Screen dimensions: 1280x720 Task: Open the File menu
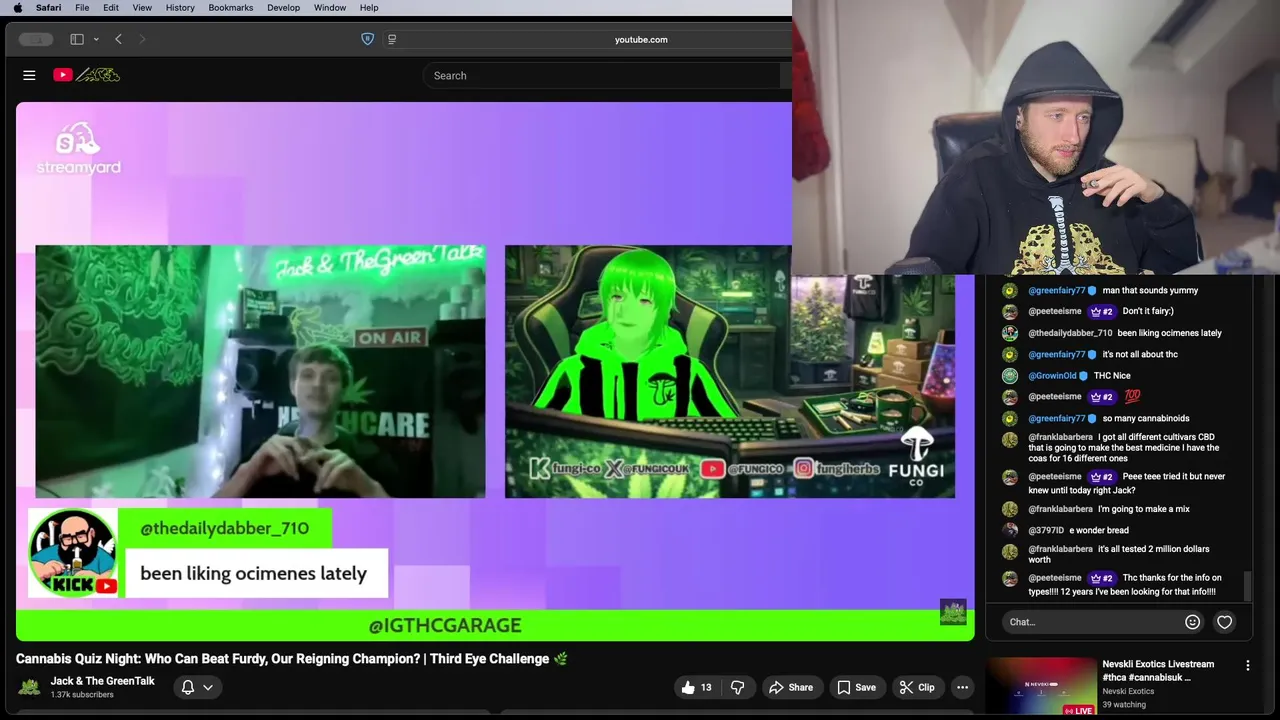[x=82, y=8]
